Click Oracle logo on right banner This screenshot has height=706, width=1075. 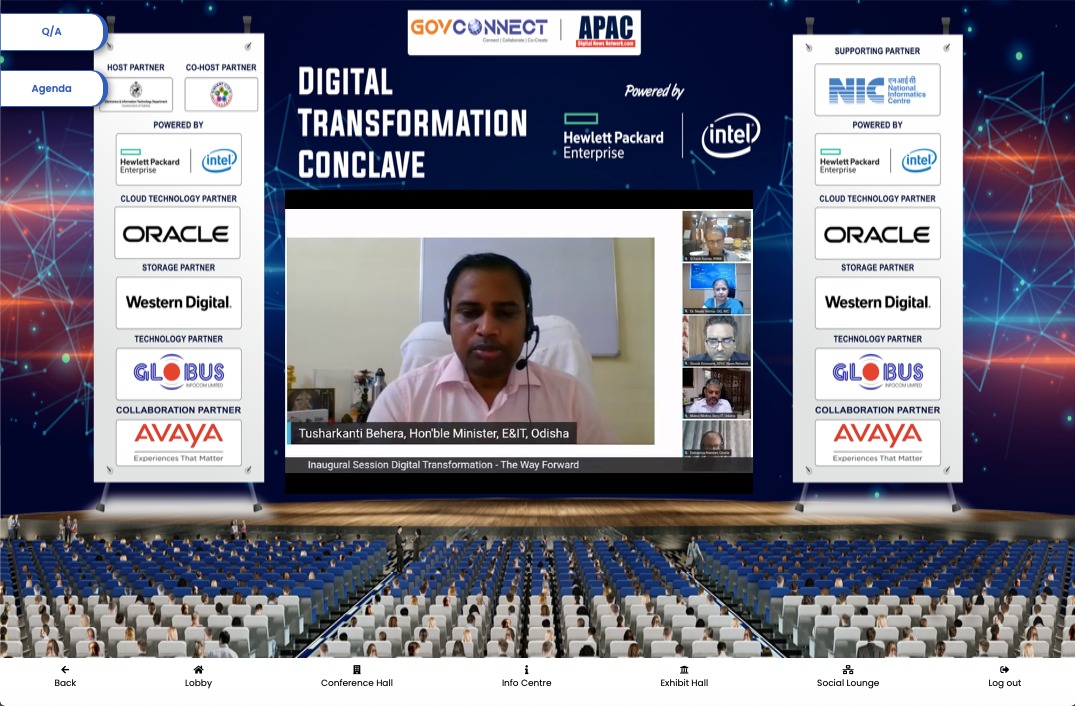coord(878,234)
